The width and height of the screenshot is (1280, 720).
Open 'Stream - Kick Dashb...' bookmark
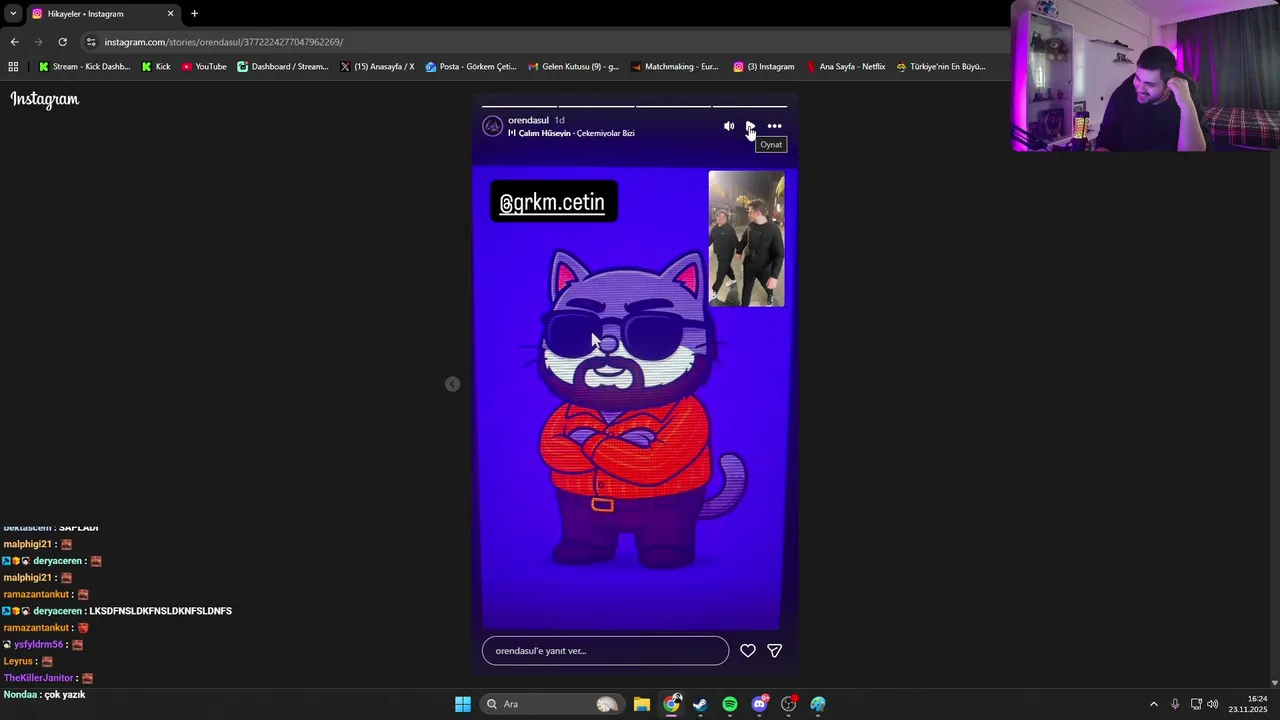[x=84, y=67]
